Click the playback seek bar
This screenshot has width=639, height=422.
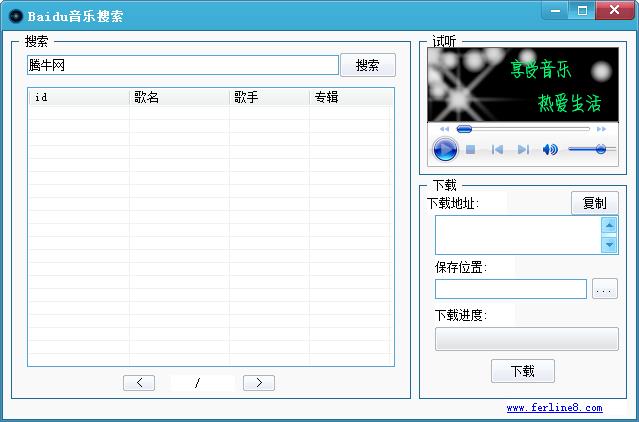point(523,129)
